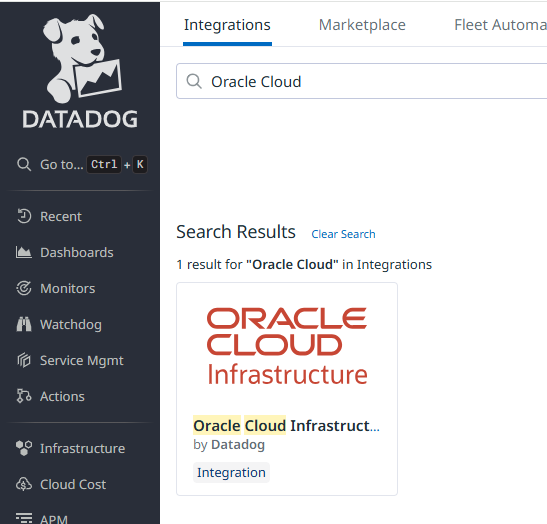547x524 pixels.
Task: Click the magnifier in the integrations search box
Action: [x=194, y=81]
